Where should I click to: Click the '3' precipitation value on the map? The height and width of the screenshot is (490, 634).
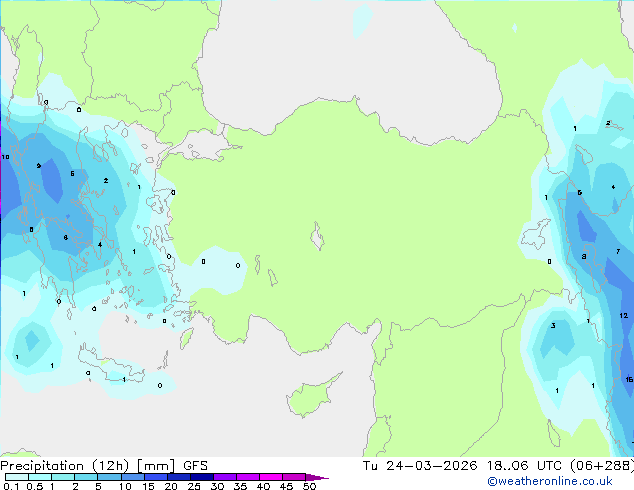(553, 325)
